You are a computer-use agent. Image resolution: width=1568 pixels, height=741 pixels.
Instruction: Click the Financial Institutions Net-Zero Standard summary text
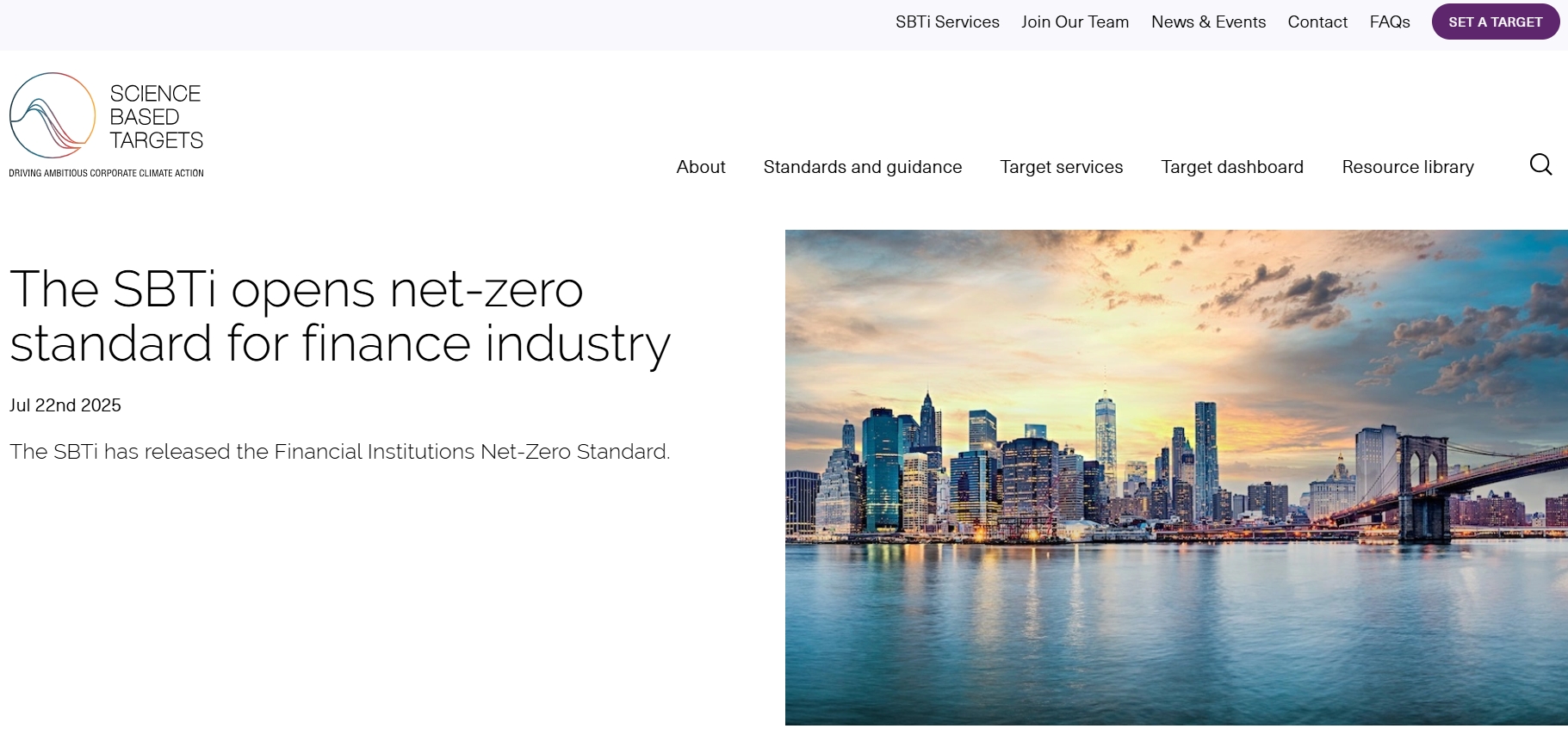pos(339,452)
